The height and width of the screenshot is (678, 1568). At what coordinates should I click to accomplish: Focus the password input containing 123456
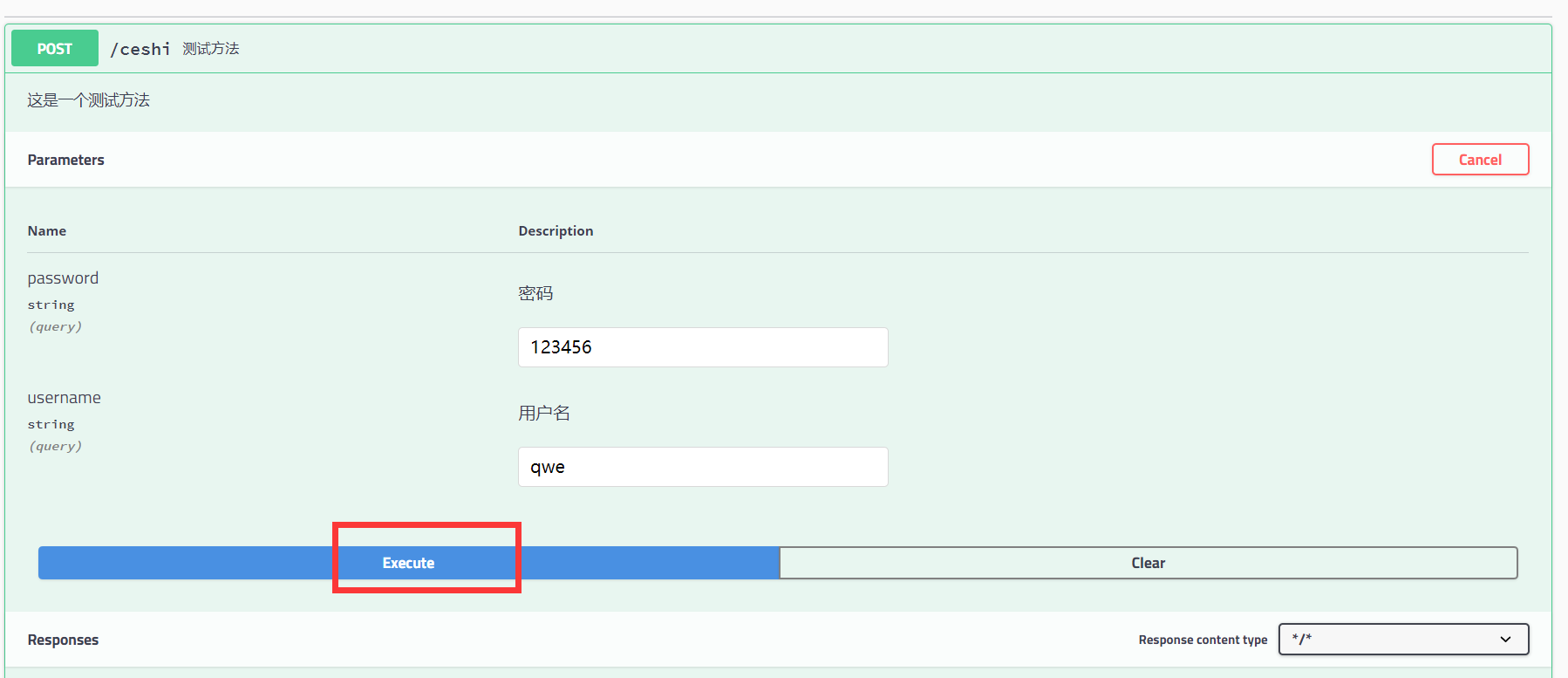click(702, 347)
